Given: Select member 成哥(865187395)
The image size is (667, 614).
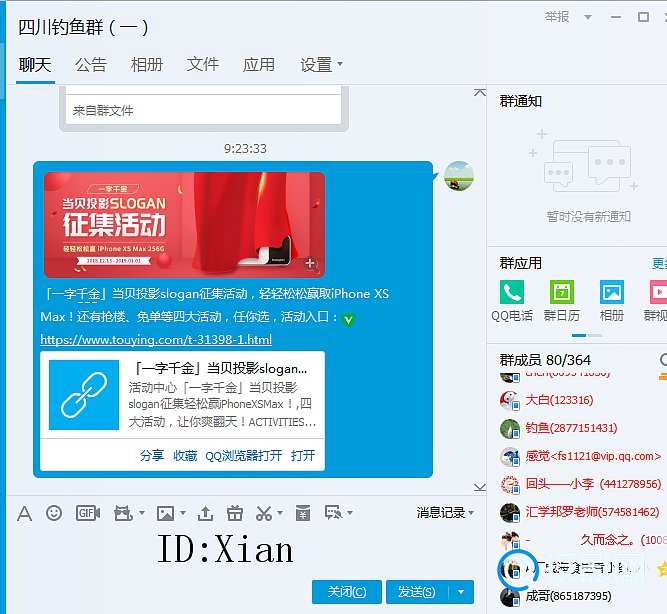Looking at the screenshot, I should coord(568,596).
